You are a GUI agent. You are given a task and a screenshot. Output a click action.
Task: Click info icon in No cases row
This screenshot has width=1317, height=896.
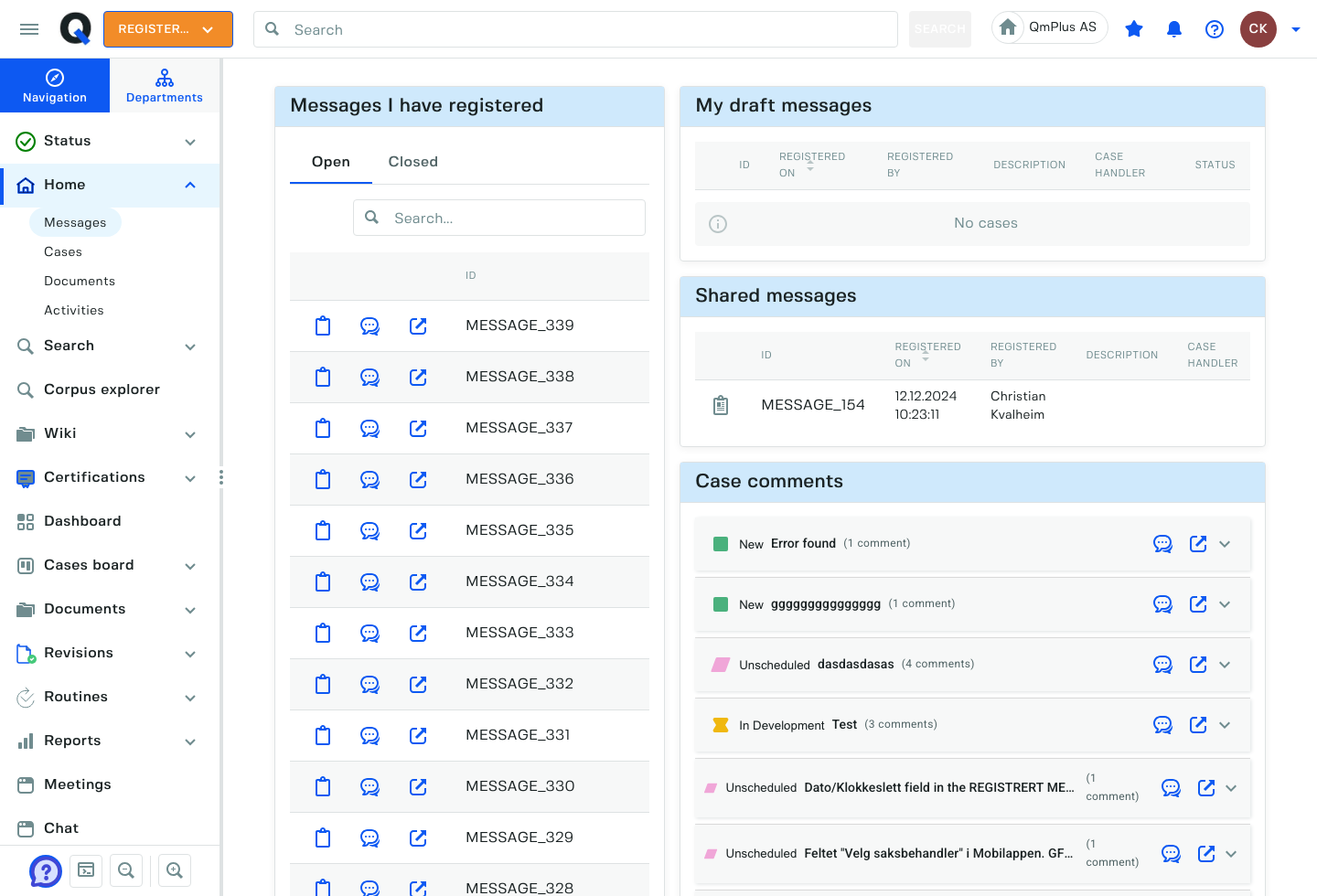pyautogui.click(x=718, y=224)
